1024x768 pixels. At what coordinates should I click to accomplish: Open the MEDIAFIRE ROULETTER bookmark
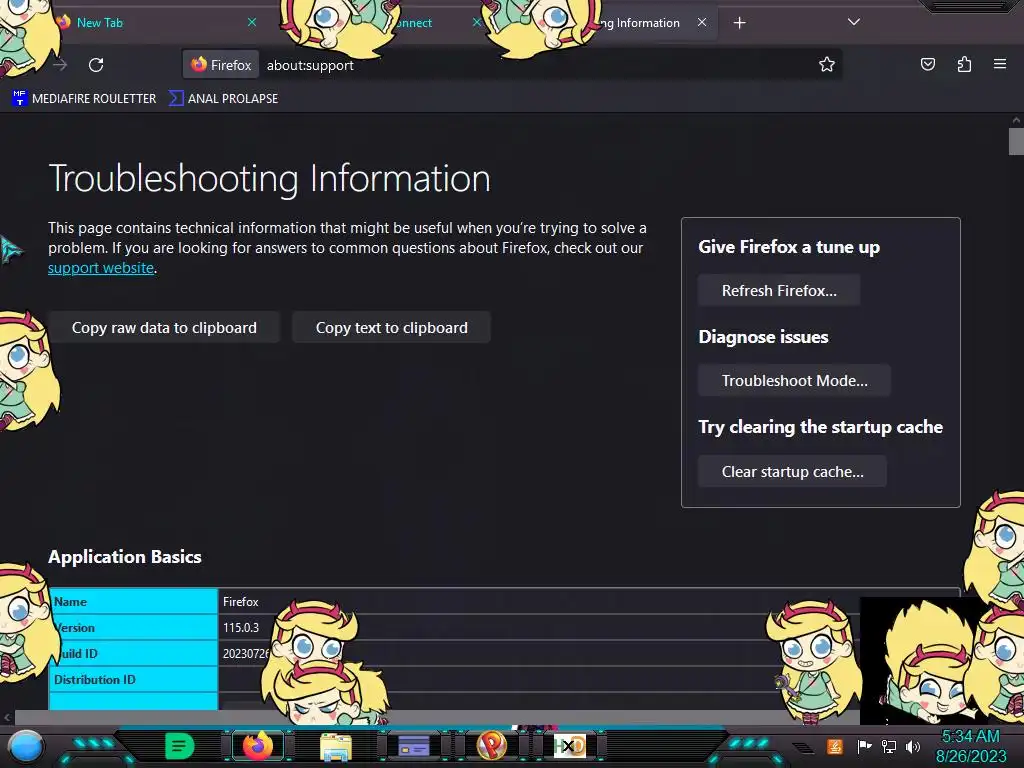click(84, 99)
